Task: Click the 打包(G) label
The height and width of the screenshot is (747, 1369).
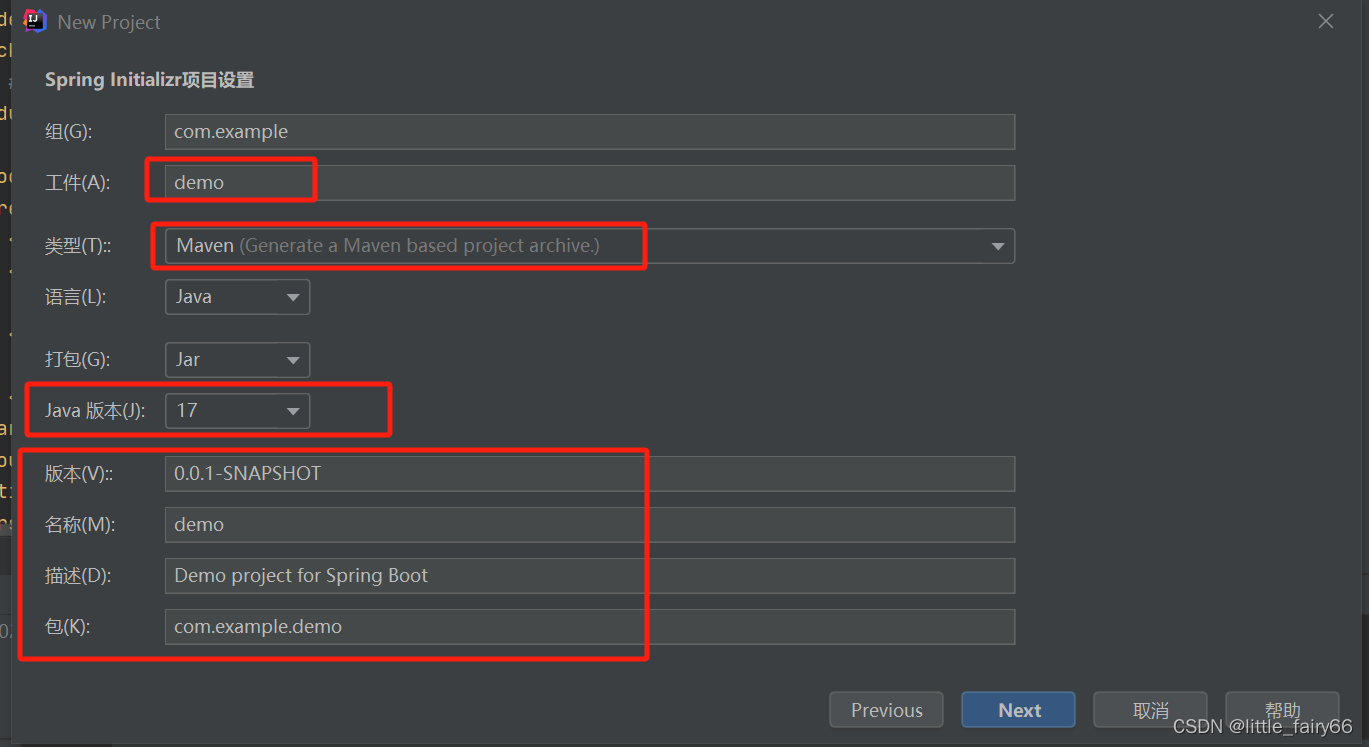Action: point(77,360)
